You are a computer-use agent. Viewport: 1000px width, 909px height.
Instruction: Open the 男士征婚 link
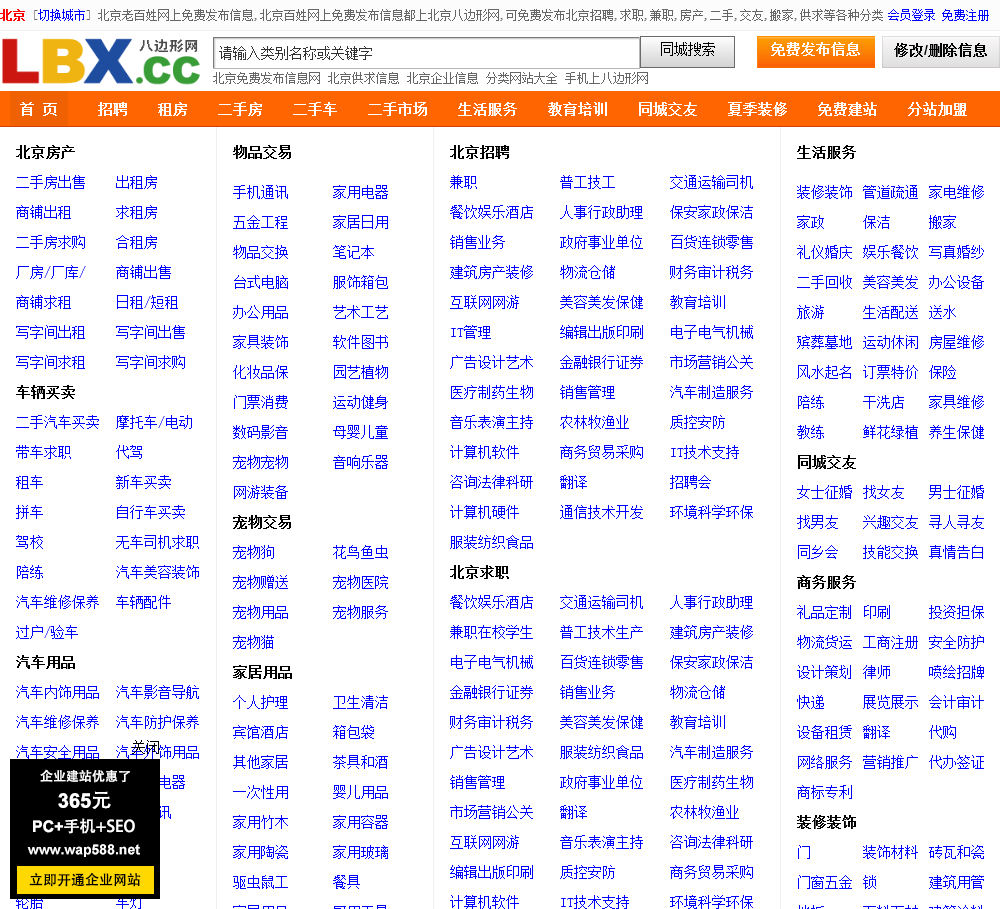tap(957, 492)
